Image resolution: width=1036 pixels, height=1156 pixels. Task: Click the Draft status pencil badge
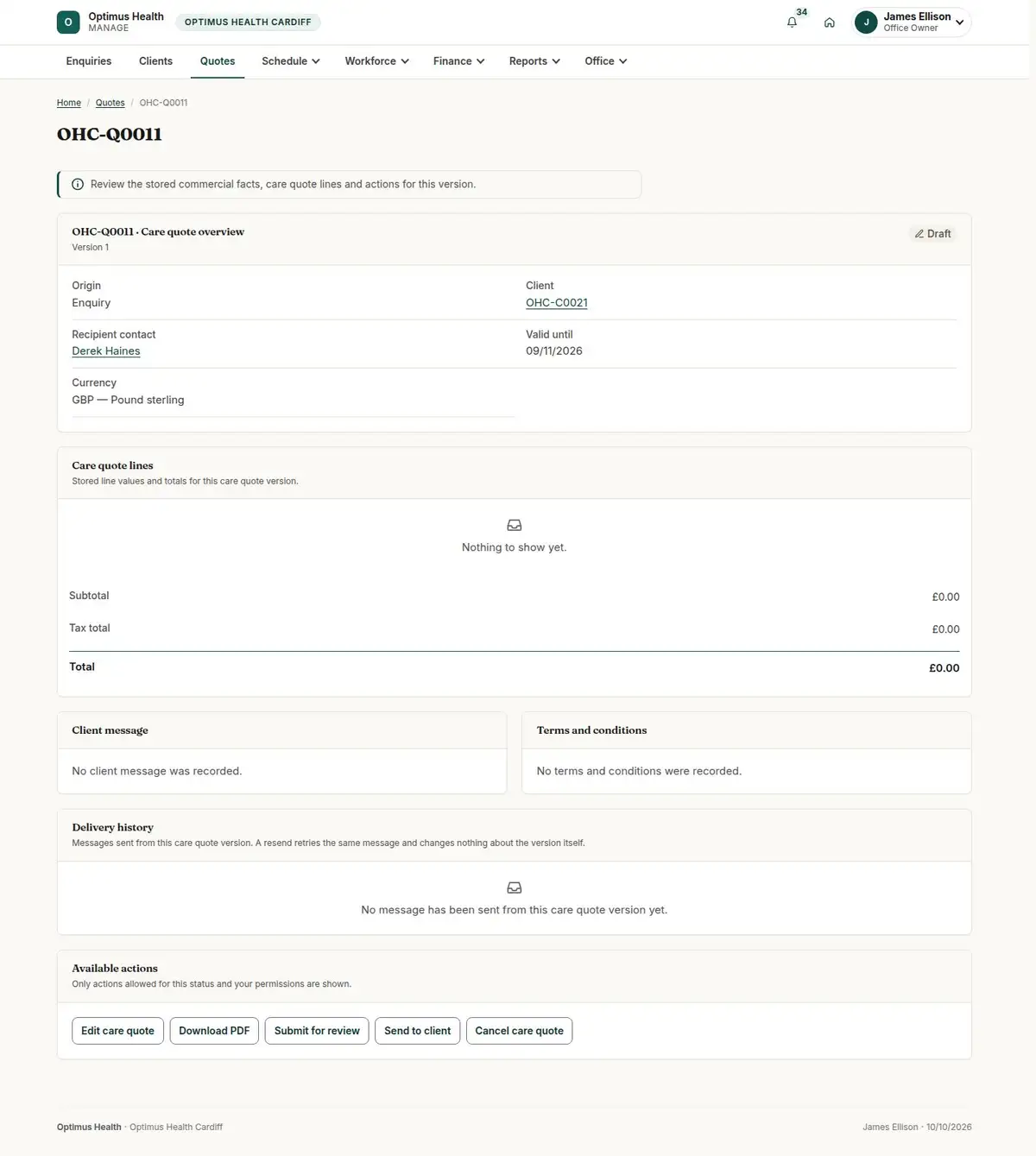click(x=932, y=234)
